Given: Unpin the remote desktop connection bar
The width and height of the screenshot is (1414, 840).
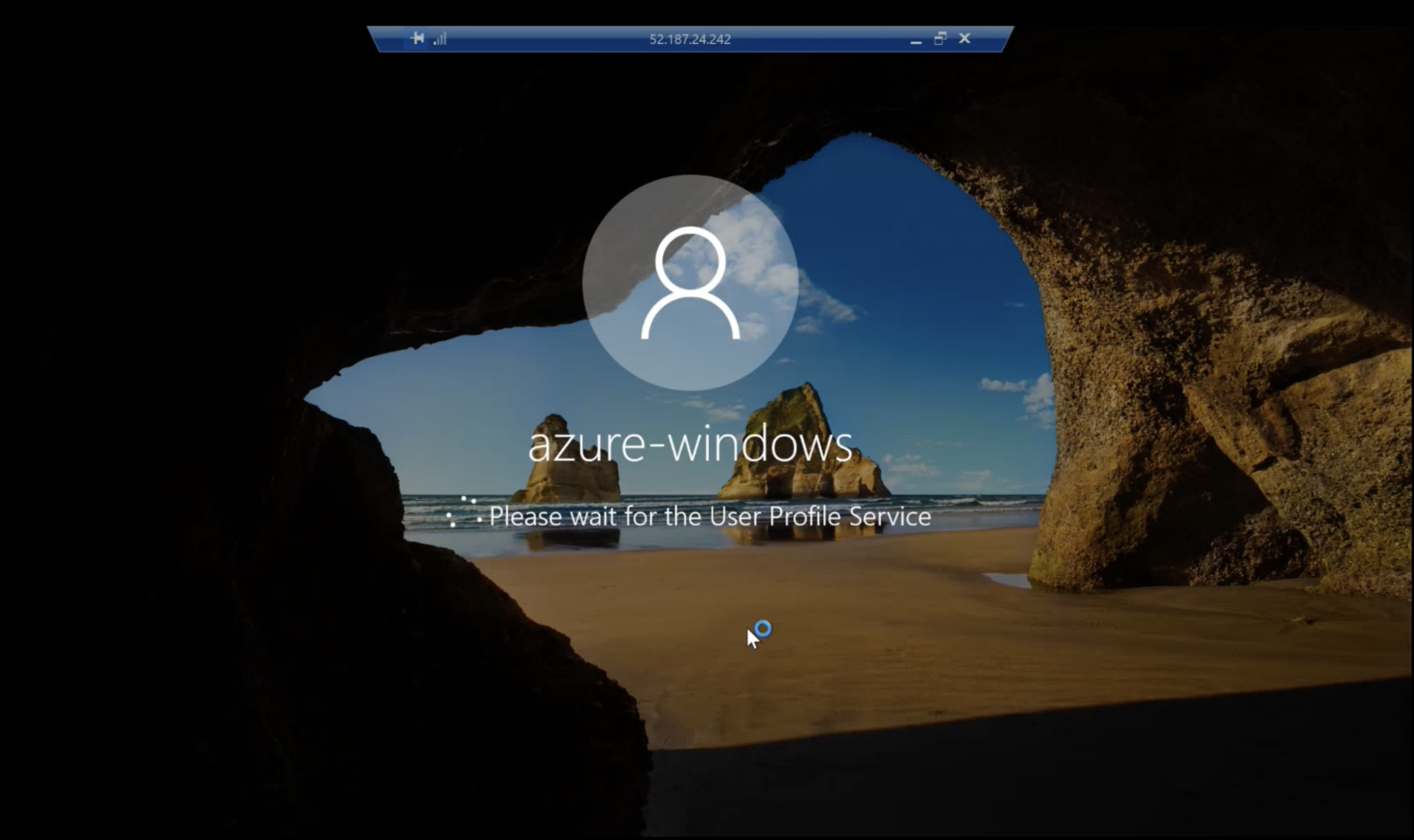Looking at the screenshot, I should [x=418, y=38].
